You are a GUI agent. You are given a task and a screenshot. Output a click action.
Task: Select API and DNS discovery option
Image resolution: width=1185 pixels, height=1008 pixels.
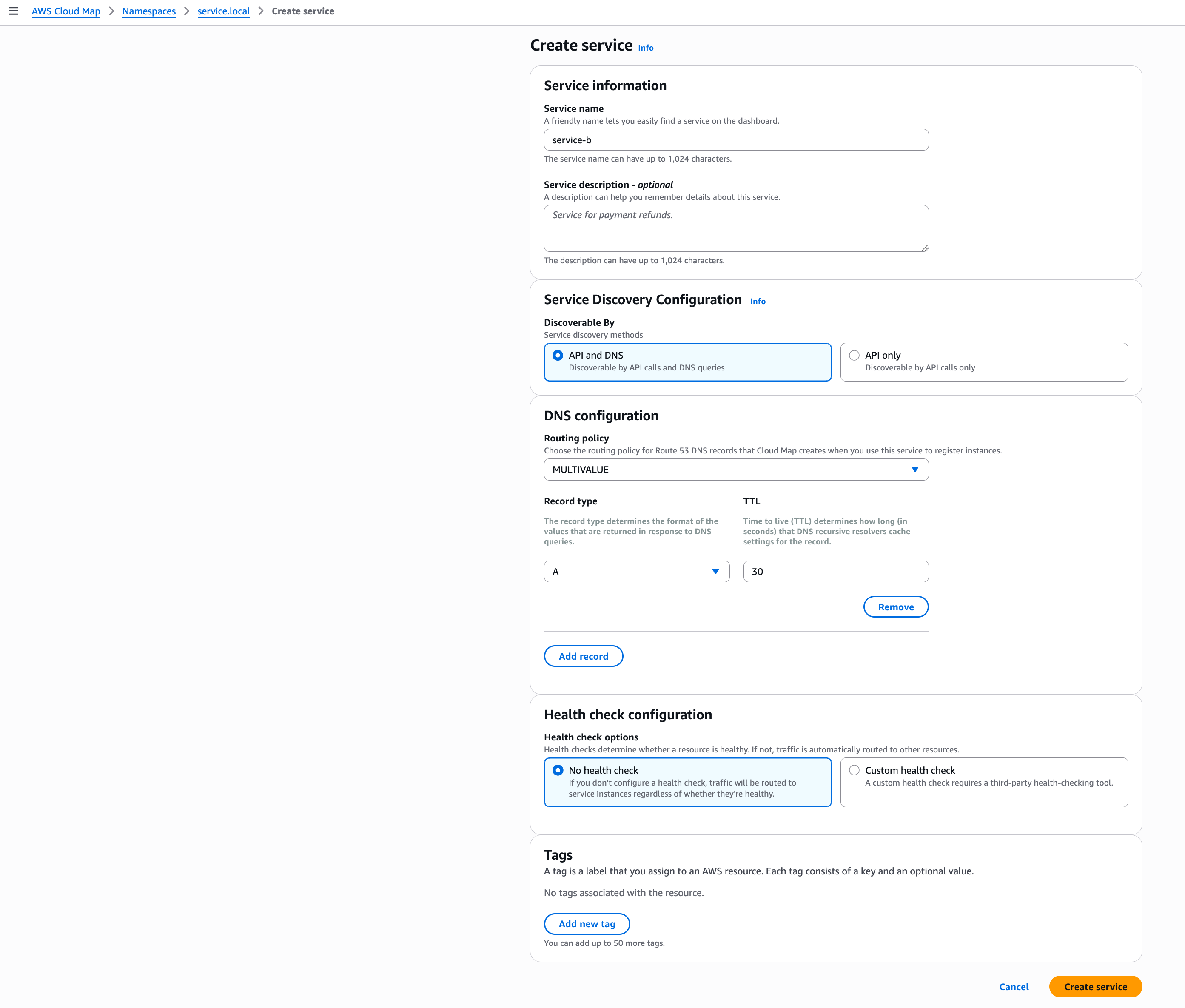tap(558, 356)
